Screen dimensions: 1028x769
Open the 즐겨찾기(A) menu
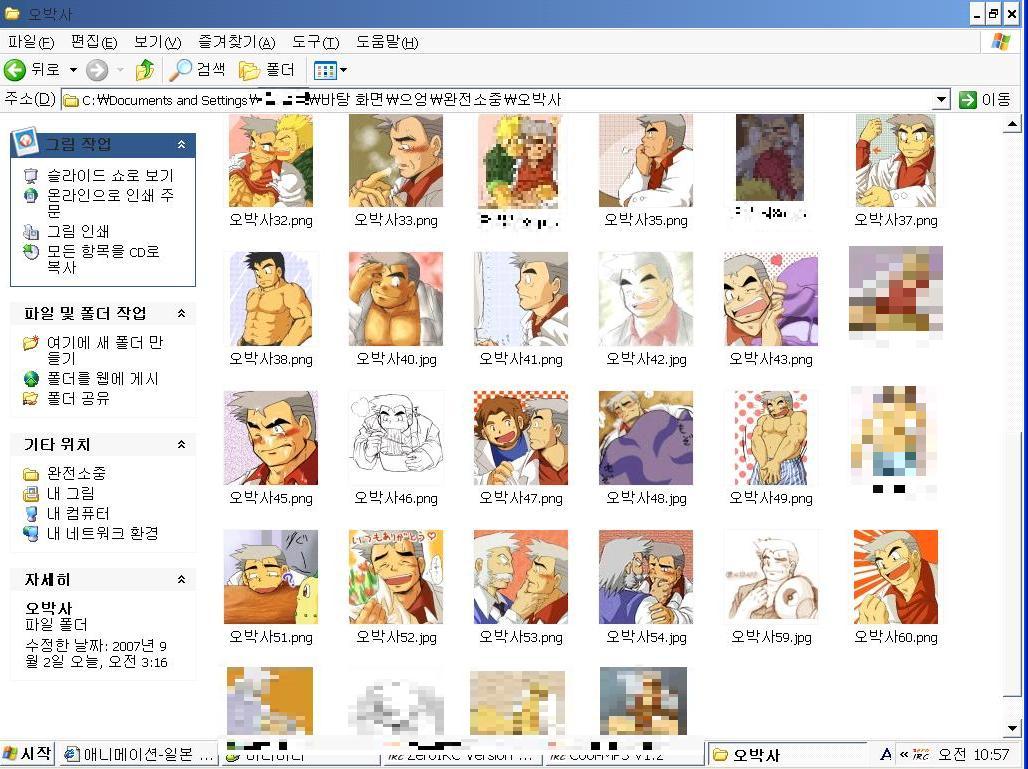click(x=237, y=43)
